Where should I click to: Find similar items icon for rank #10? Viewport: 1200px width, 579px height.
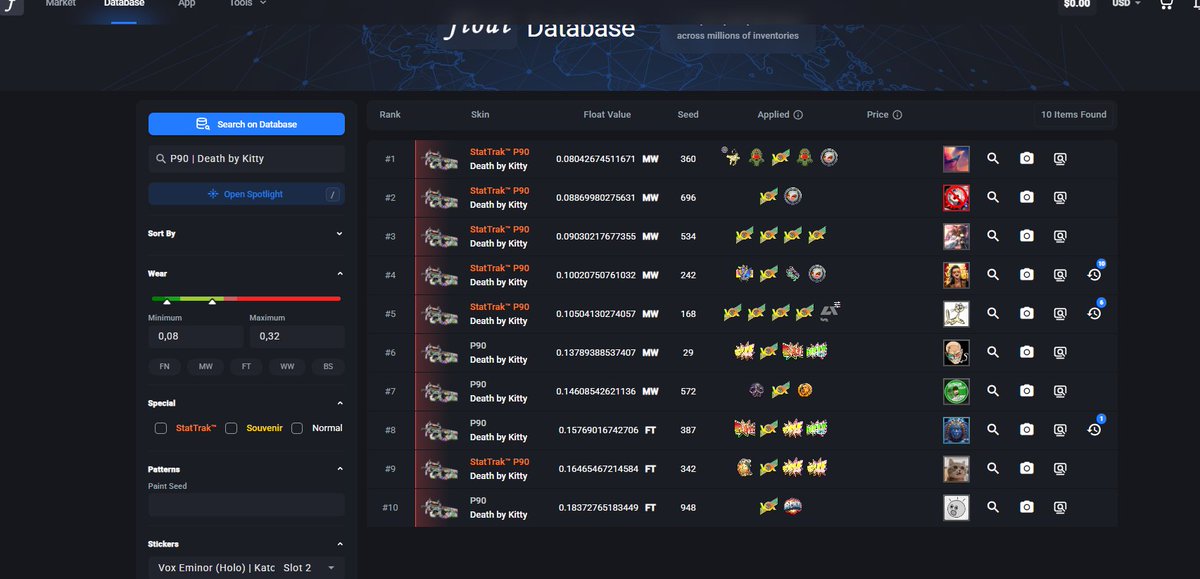(1060, 507)
